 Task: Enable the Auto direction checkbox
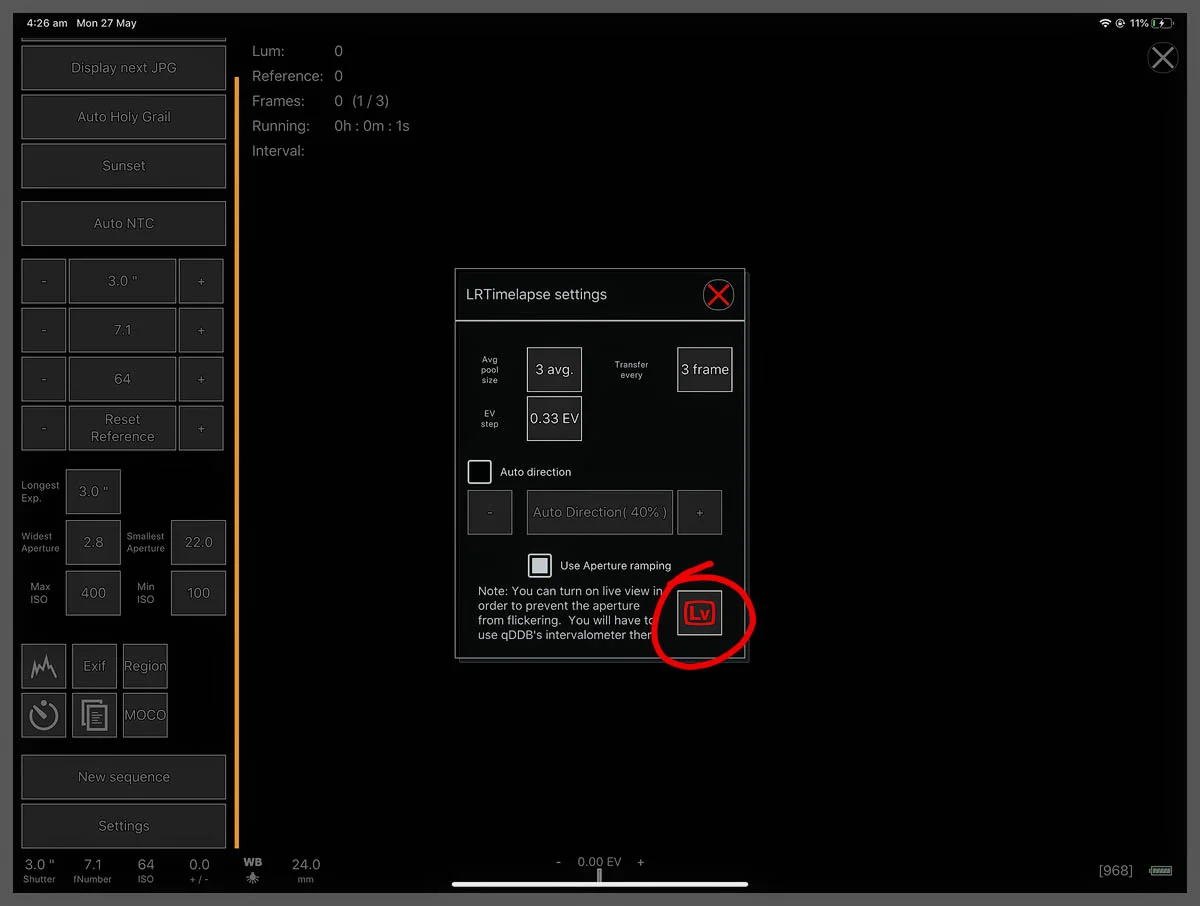[x=480, y=472]
